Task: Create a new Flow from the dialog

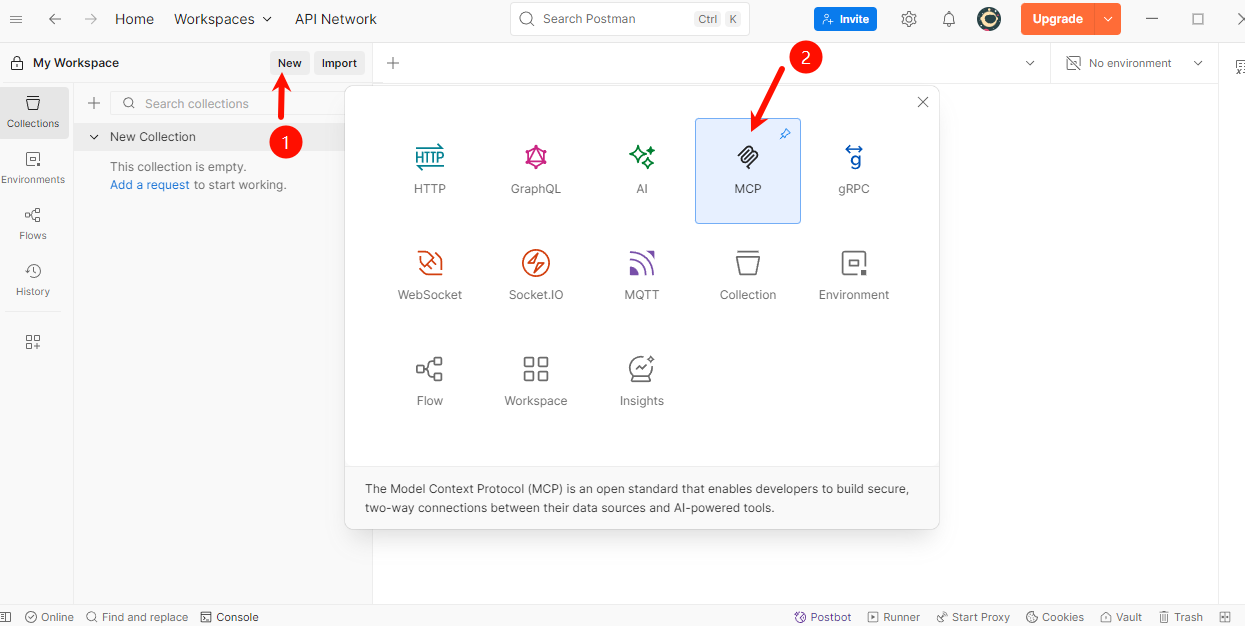Action: coord(430,382)
